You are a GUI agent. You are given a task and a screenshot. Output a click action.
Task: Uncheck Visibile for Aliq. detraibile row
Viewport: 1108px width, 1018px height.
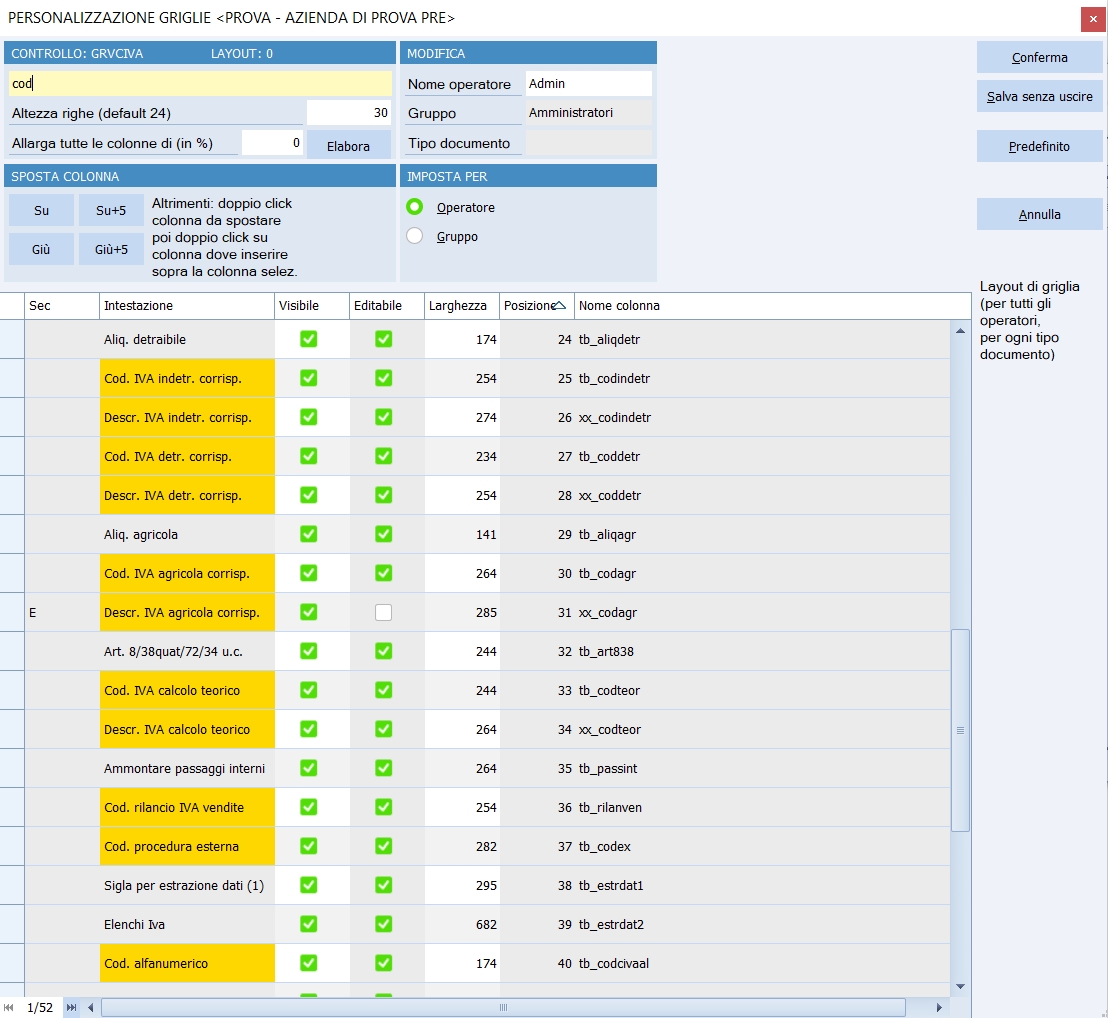tap(309, 340)
